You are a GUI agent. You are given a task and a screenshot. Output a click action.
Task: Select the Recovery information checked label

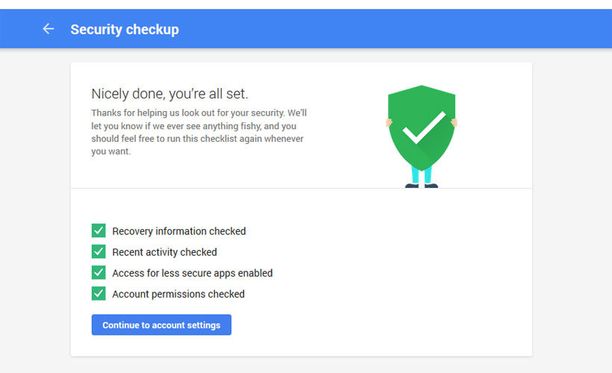(x=179, y=231)
